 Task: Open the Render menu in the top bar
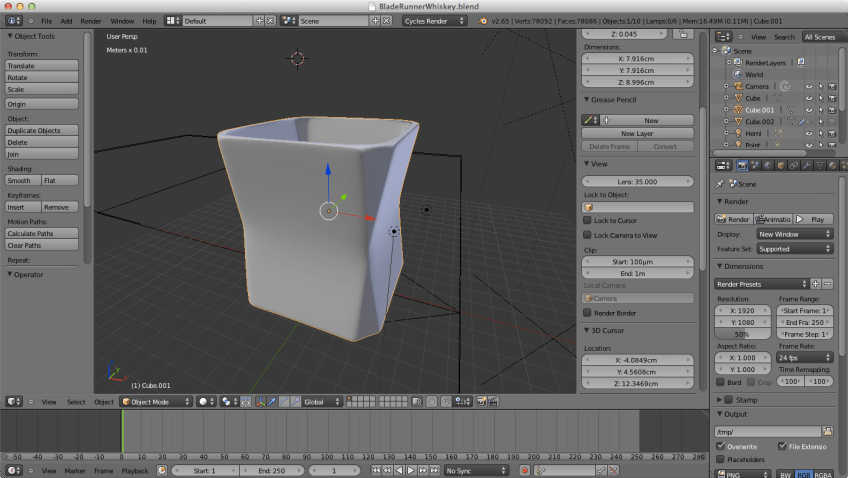coord(91,20)
